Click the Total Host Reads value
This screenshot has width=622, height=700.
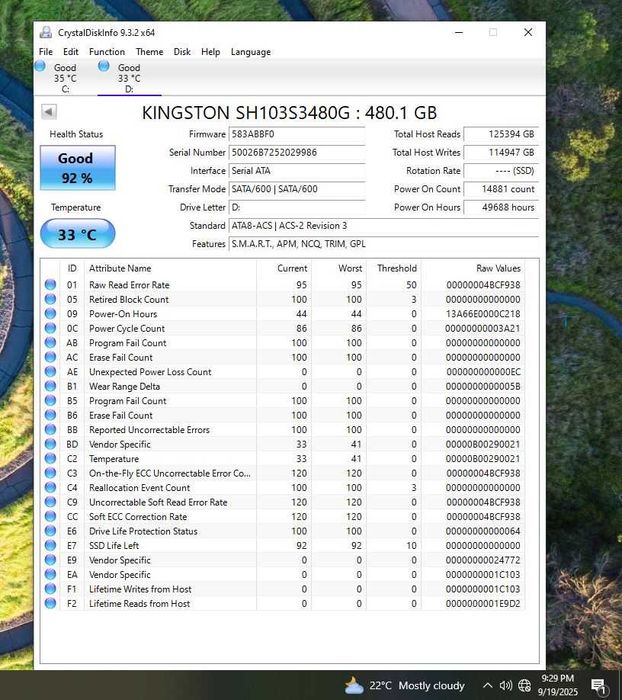point(501,134)
